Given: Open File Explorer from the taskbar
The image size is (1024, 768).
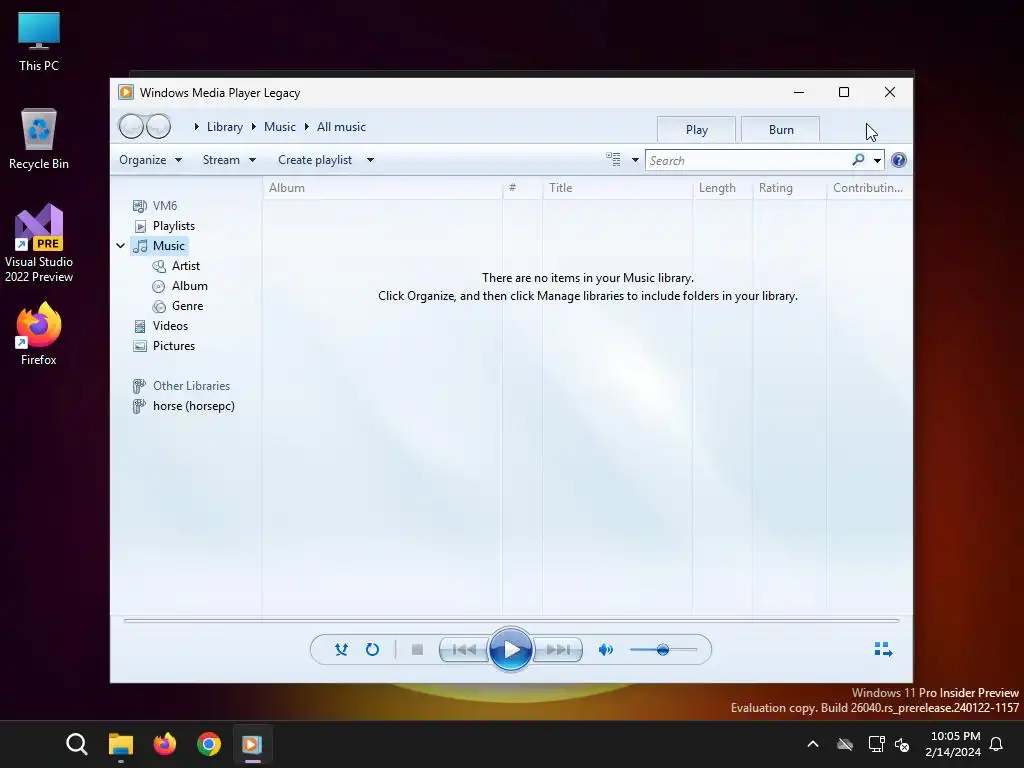Looking at the screenshot, I should click(121, 744).
